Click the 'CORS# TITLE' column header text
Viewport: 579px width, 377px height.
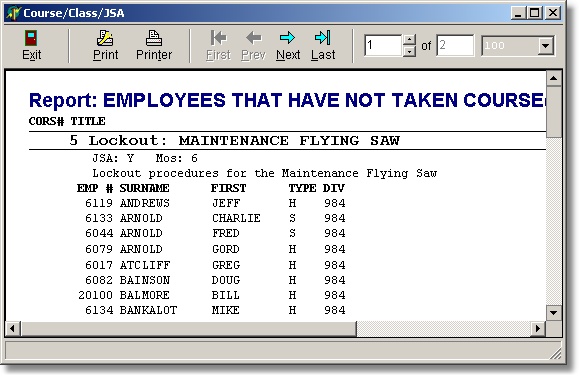(x=67, y=121)
